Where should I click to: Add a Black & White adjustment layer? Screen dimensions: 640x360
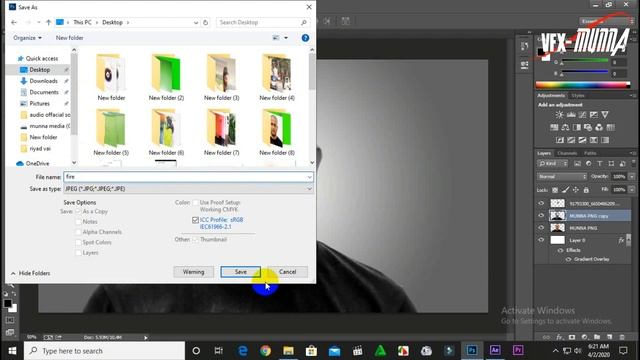click(x=577, y=127)
